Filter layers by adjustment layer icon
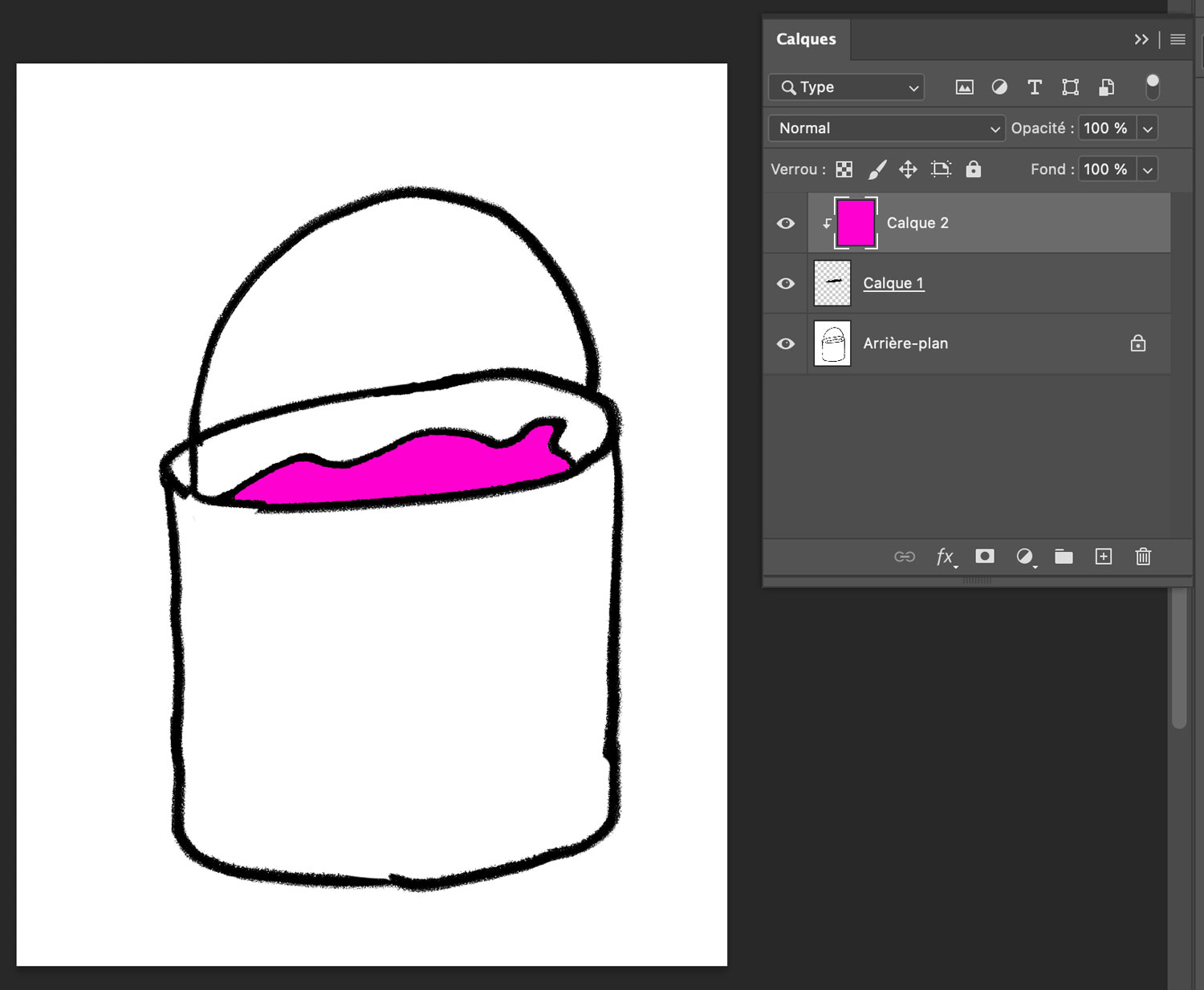 [x=999, y=87]
